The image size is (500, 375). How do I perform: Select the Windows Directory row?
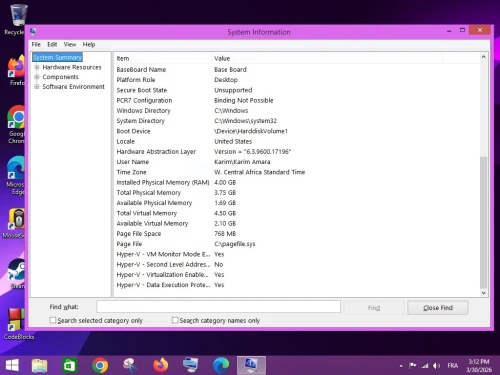click(x=297, y=111)
